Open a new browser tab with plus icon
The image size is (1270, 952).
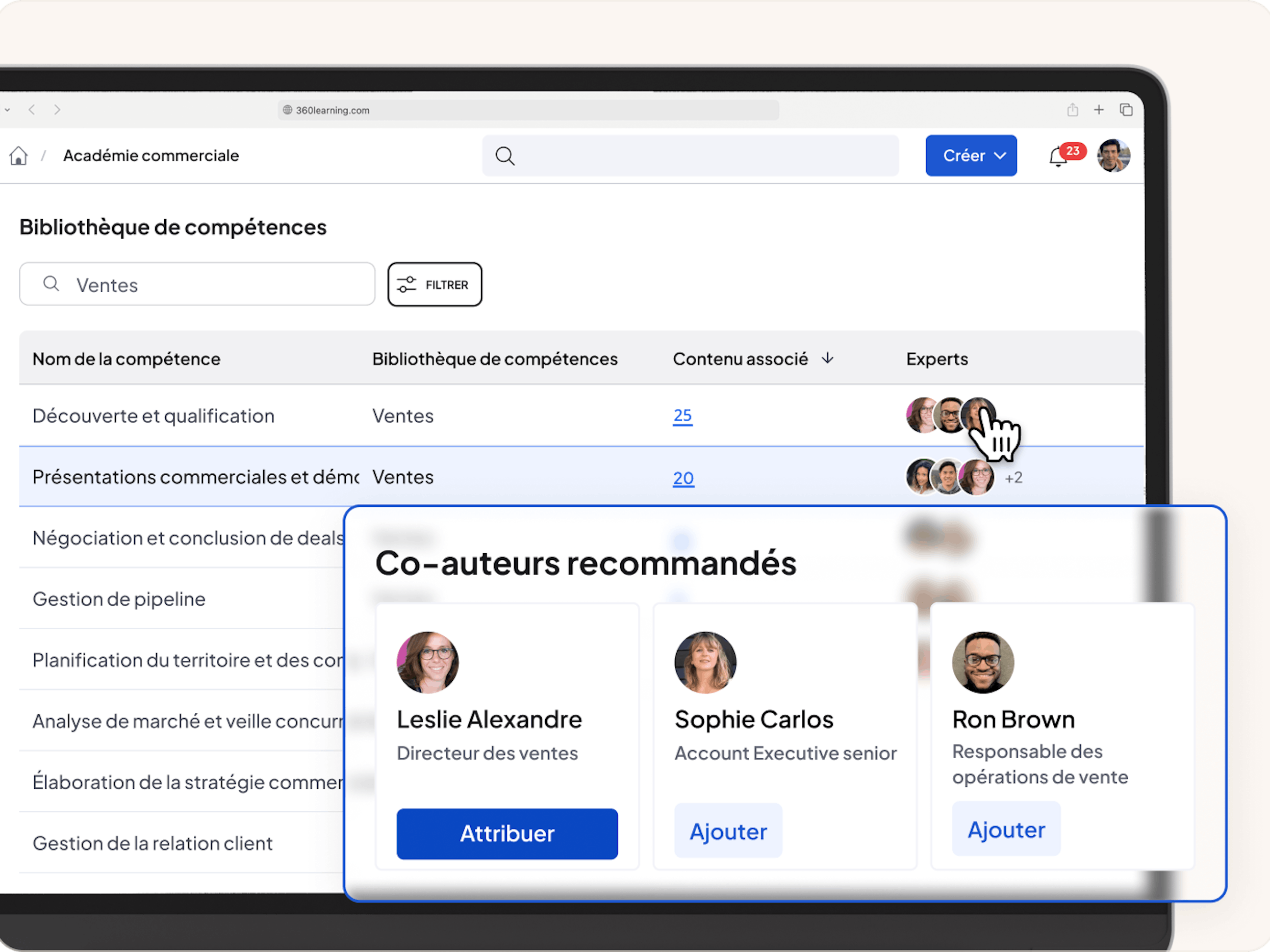coord(1098,110)
